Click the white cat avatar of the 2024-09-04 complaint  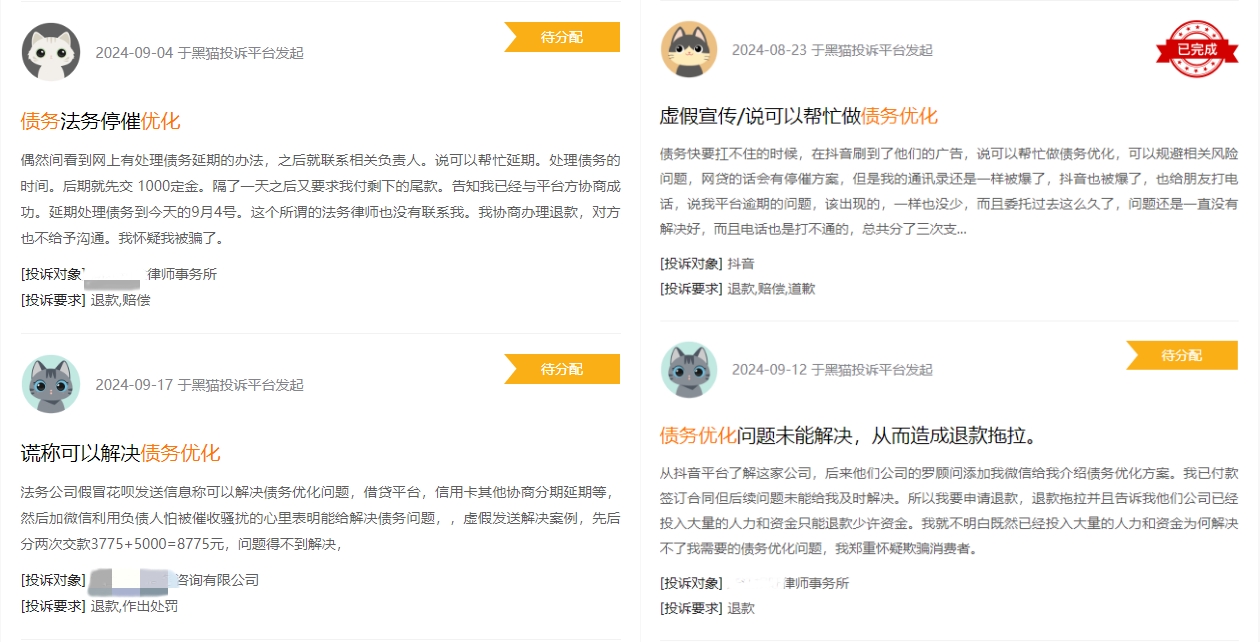(51, 52)
